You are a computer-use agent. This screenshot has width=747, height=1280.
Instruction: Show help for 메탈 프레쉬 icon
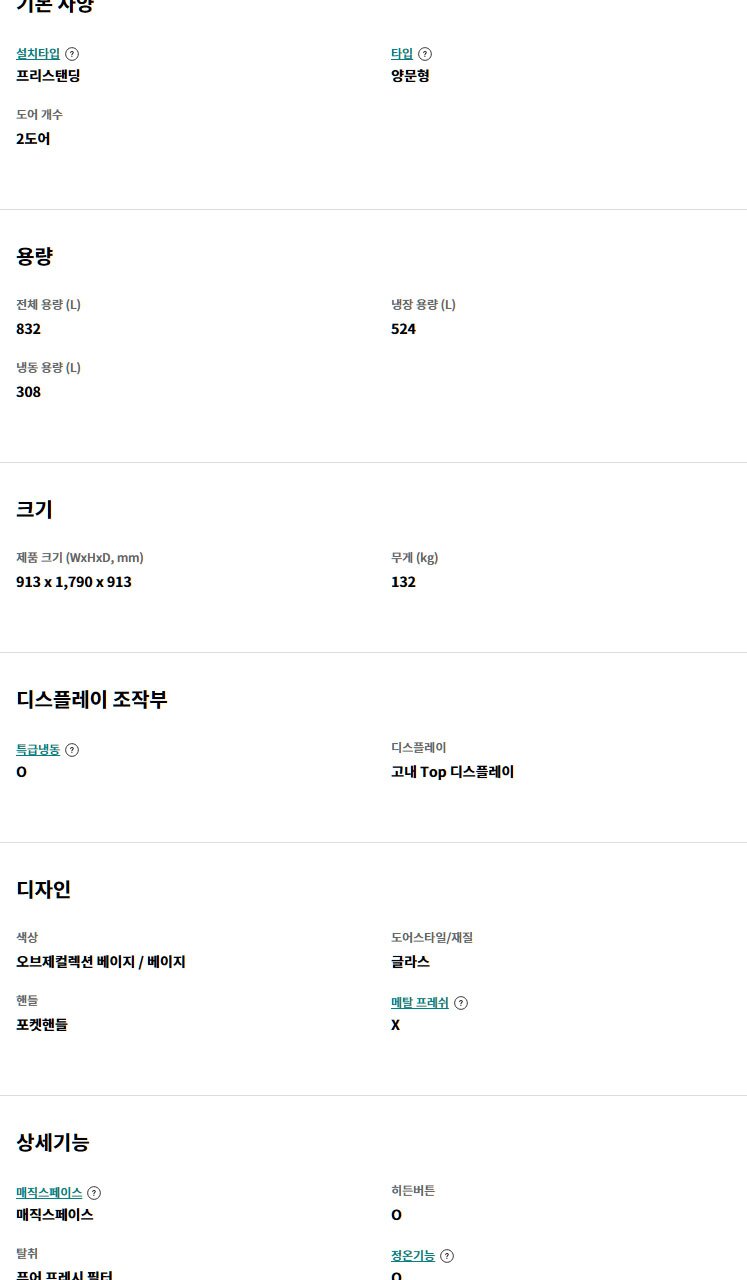point(461,1003)
